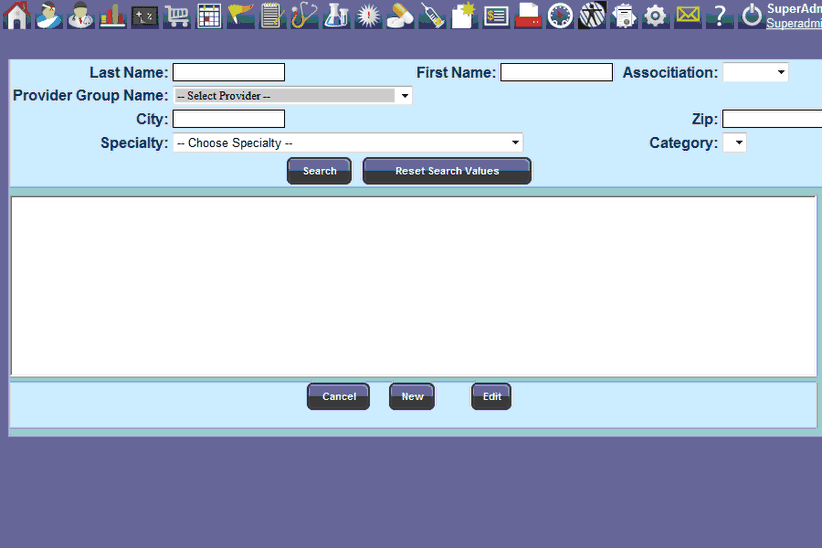Click the stethoscope icon
This screenshot has width=822, height=548.
[304, 16]
